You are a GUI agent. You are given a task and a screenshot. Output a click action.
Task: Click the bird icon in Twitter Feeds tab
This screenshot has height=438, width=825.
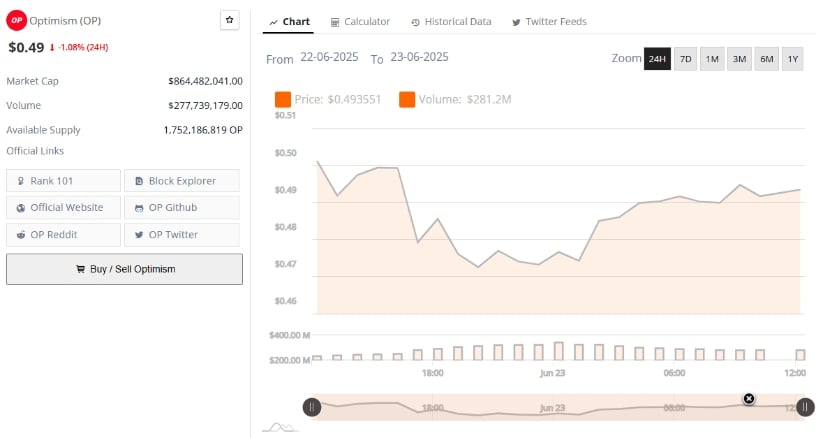516,22
